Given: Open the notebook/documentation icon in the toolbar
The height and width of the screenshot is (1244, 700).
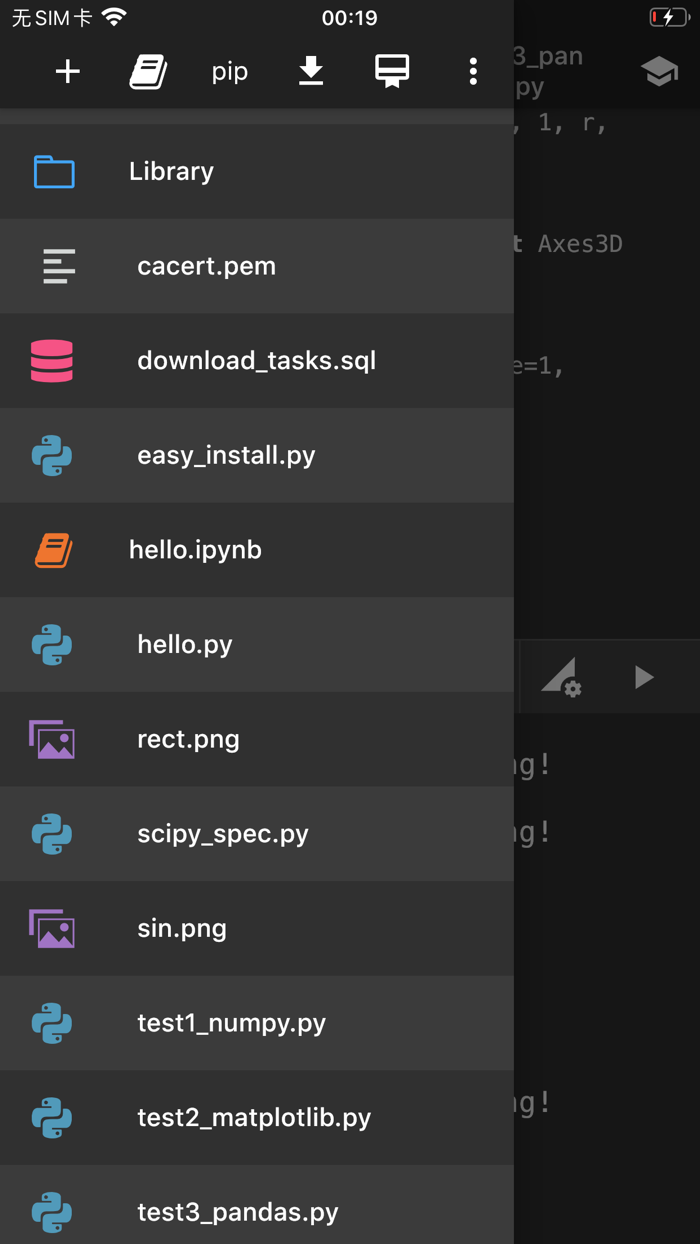Looking at the screenshot, I should 148,71.
